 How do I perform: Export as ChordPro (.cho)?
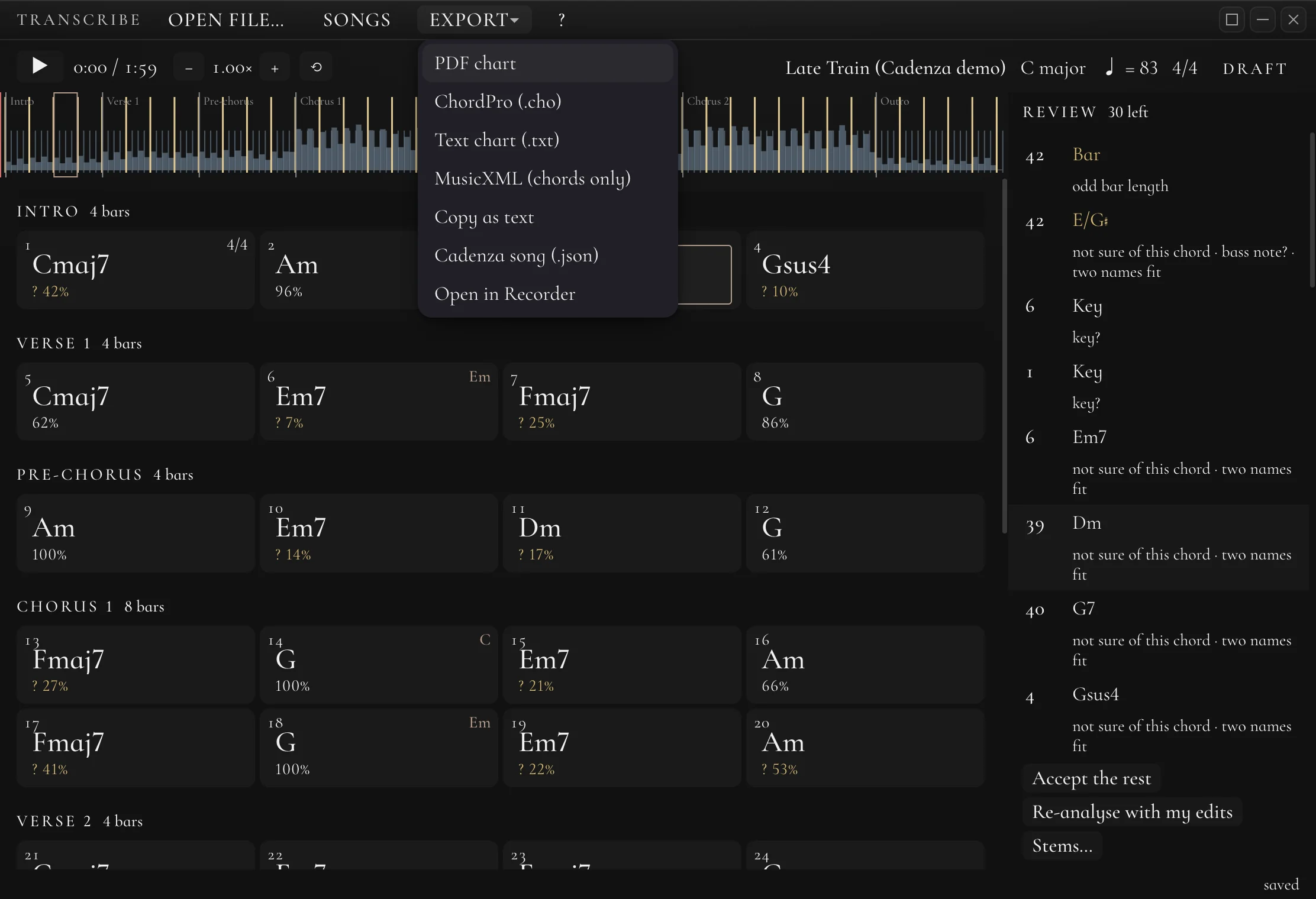pyautogui.click(x=547, y=102)
